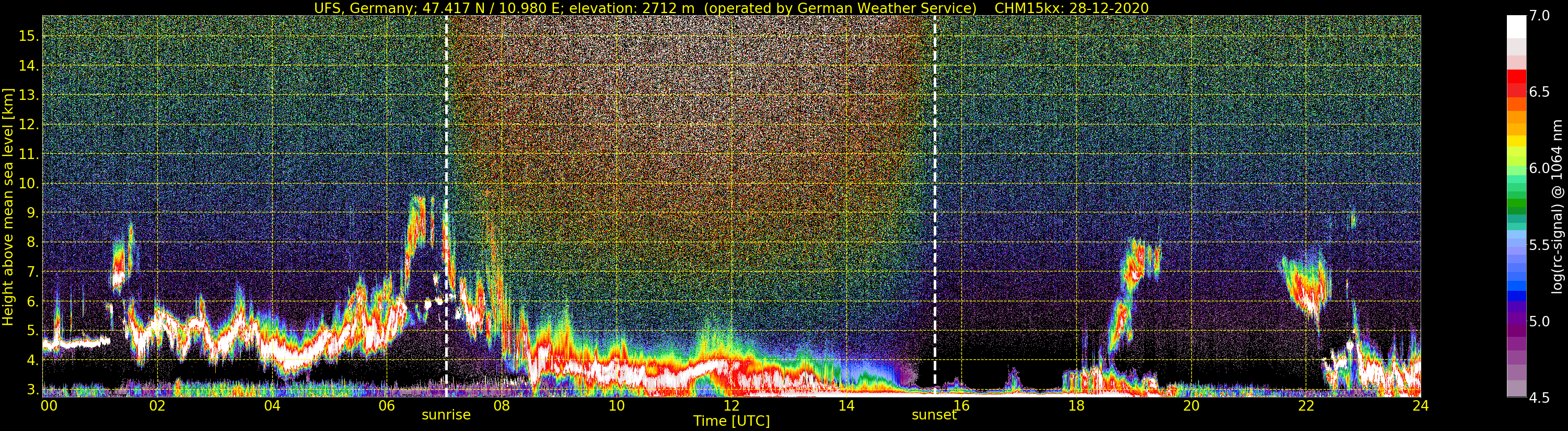Click the '00' tick on the time axis
The height and width of the screenshot is (431, 1568).
coord(48,405)
